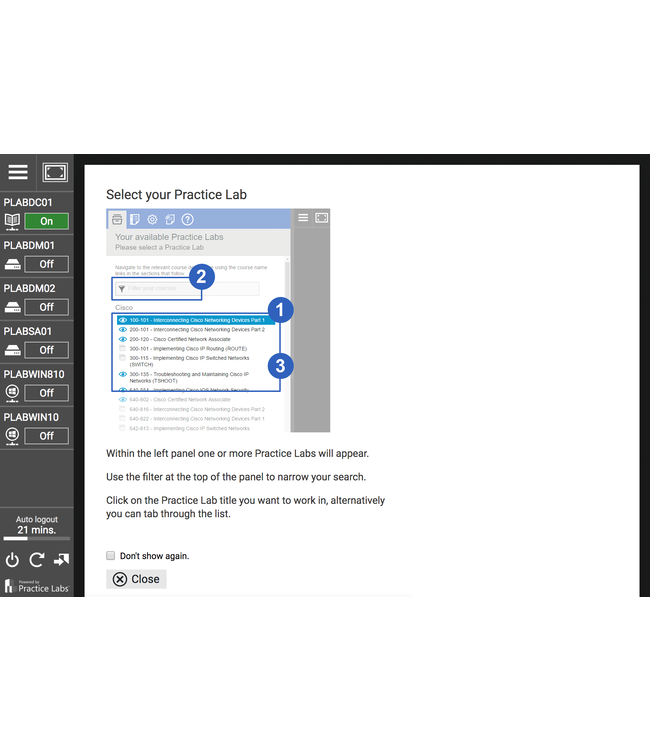Check the "Don't show again" checkbox

pos(111,555)
